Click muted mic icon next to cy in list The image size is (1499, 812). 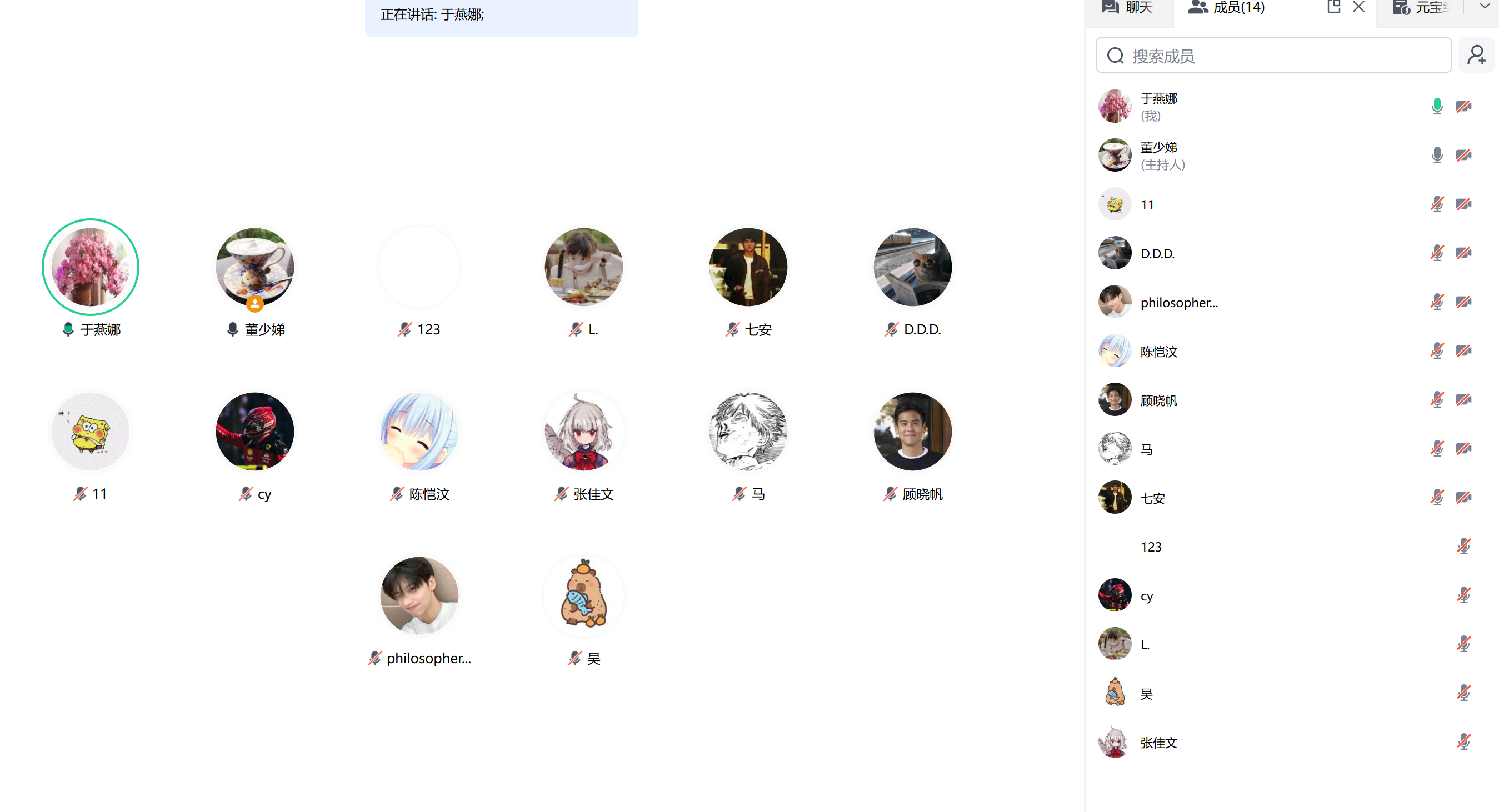(1463, 594)
